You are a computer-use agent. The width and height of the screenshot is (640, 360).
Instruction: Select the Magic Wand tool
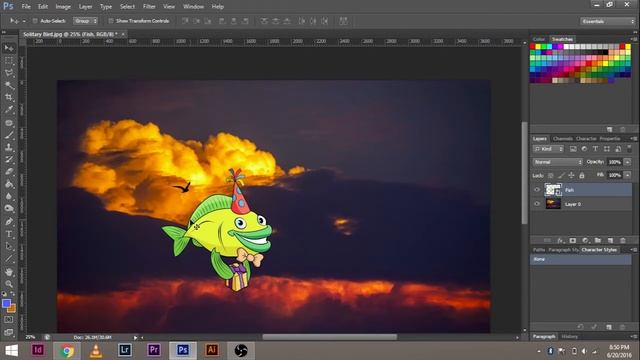[x=9, y=85]
